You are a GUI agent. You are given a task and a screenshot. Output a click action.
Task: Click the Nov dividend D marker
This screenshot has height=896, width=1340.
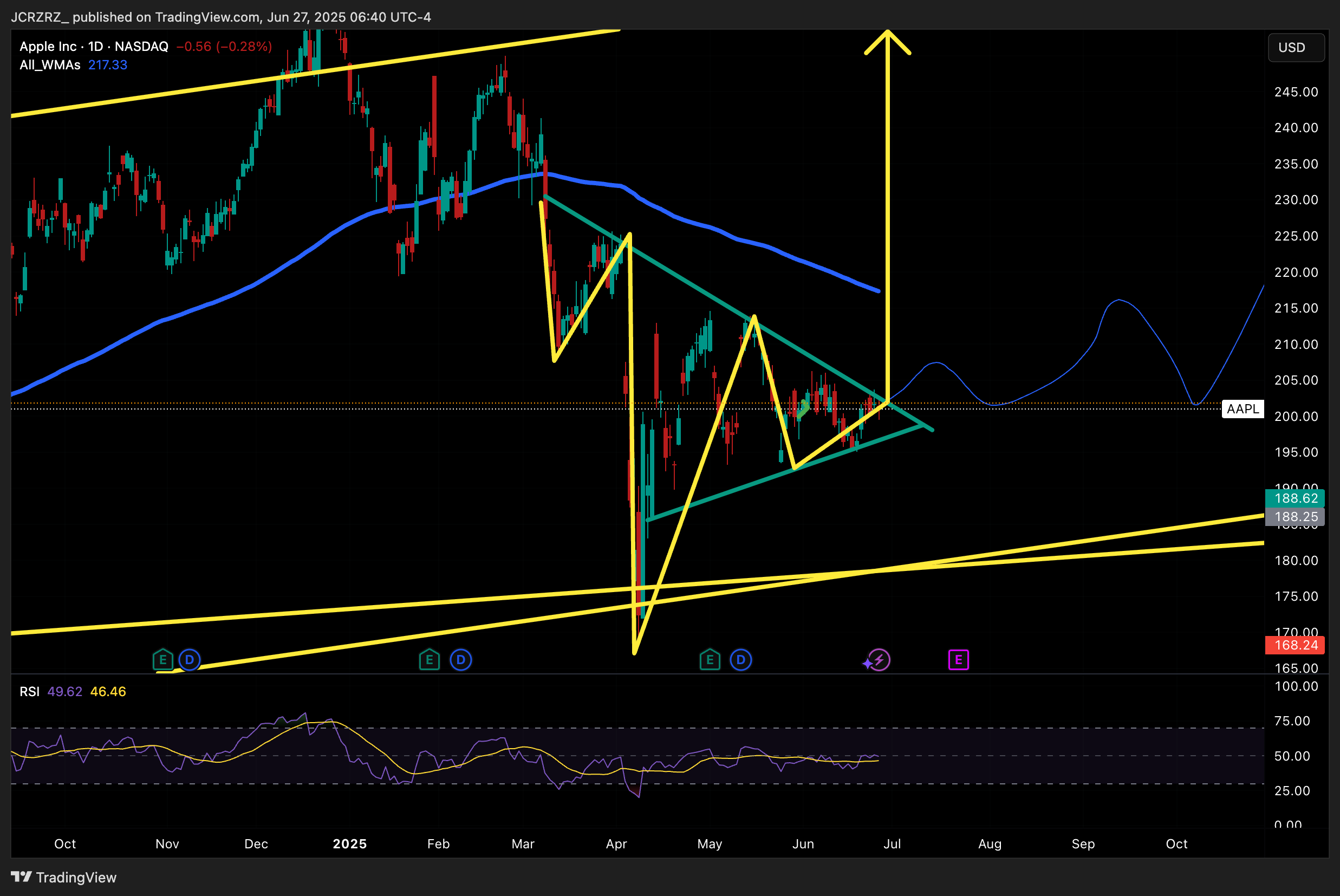tap(190, 660)
